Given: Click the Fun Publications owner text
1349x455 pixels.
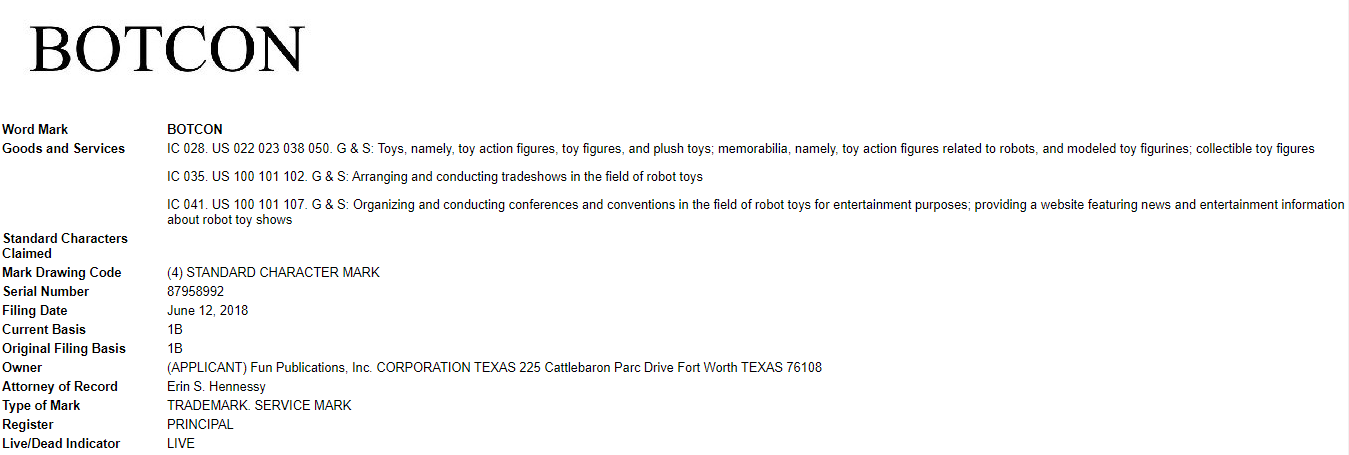Looking at the screenshot, I should click(494, 367).
